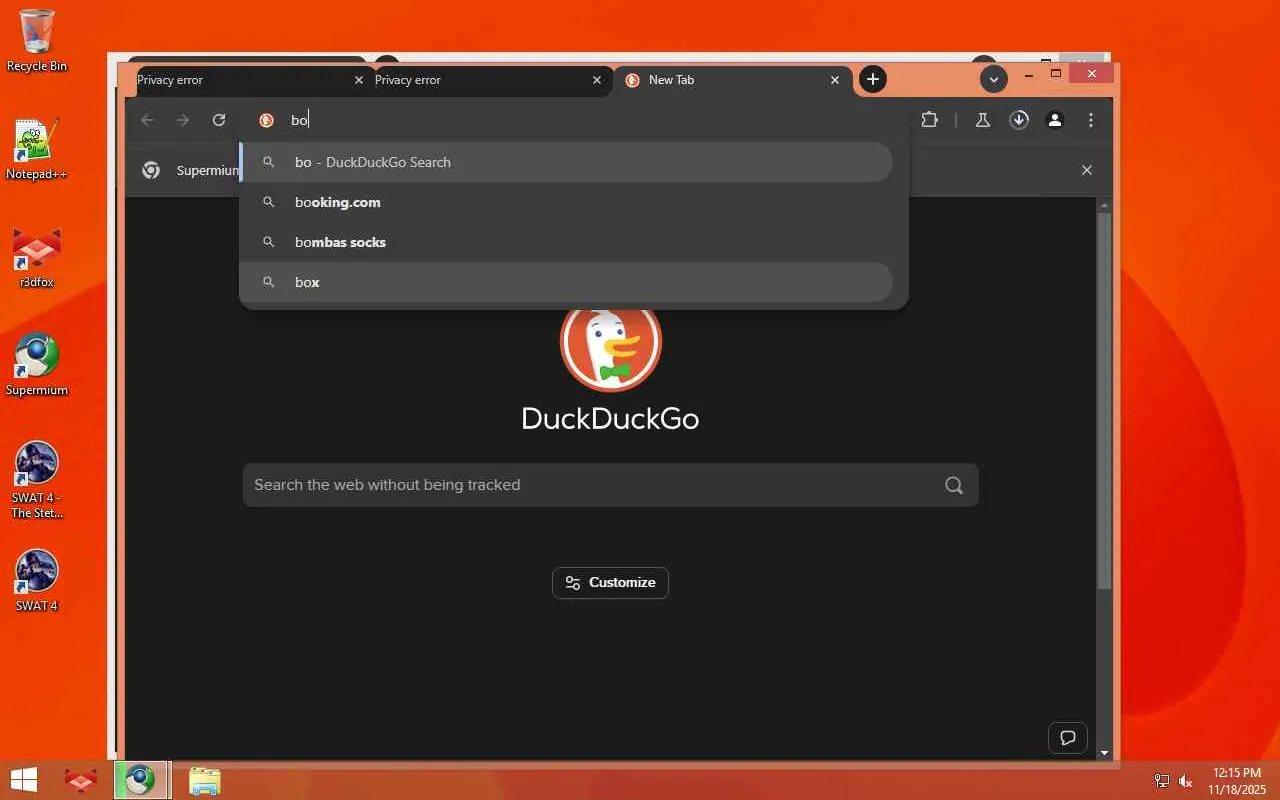Viewport: 1280px width, 800px height.
Task: Click the magnifier icon in DuckDuckGo search box
Action: click(954, 485)
